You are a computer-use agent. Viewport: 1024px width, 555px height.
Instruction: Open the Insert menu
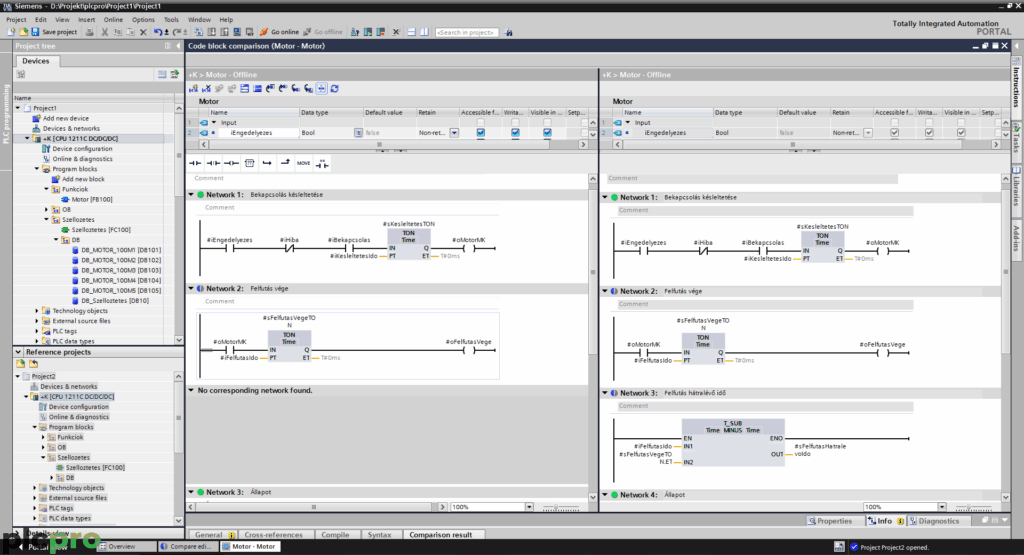pos(86,20)
